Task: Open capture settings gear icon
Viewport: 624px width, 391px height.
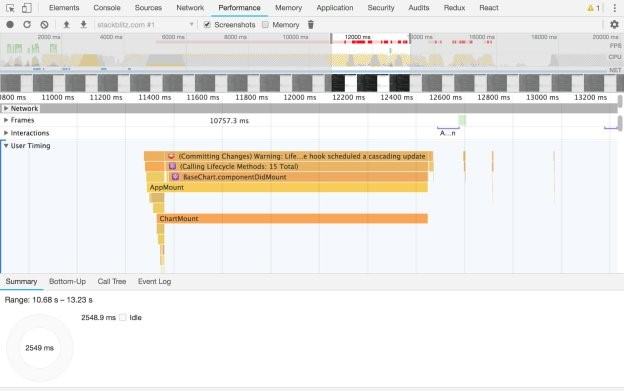Action: pyautogui.click(x=614, y=25)
